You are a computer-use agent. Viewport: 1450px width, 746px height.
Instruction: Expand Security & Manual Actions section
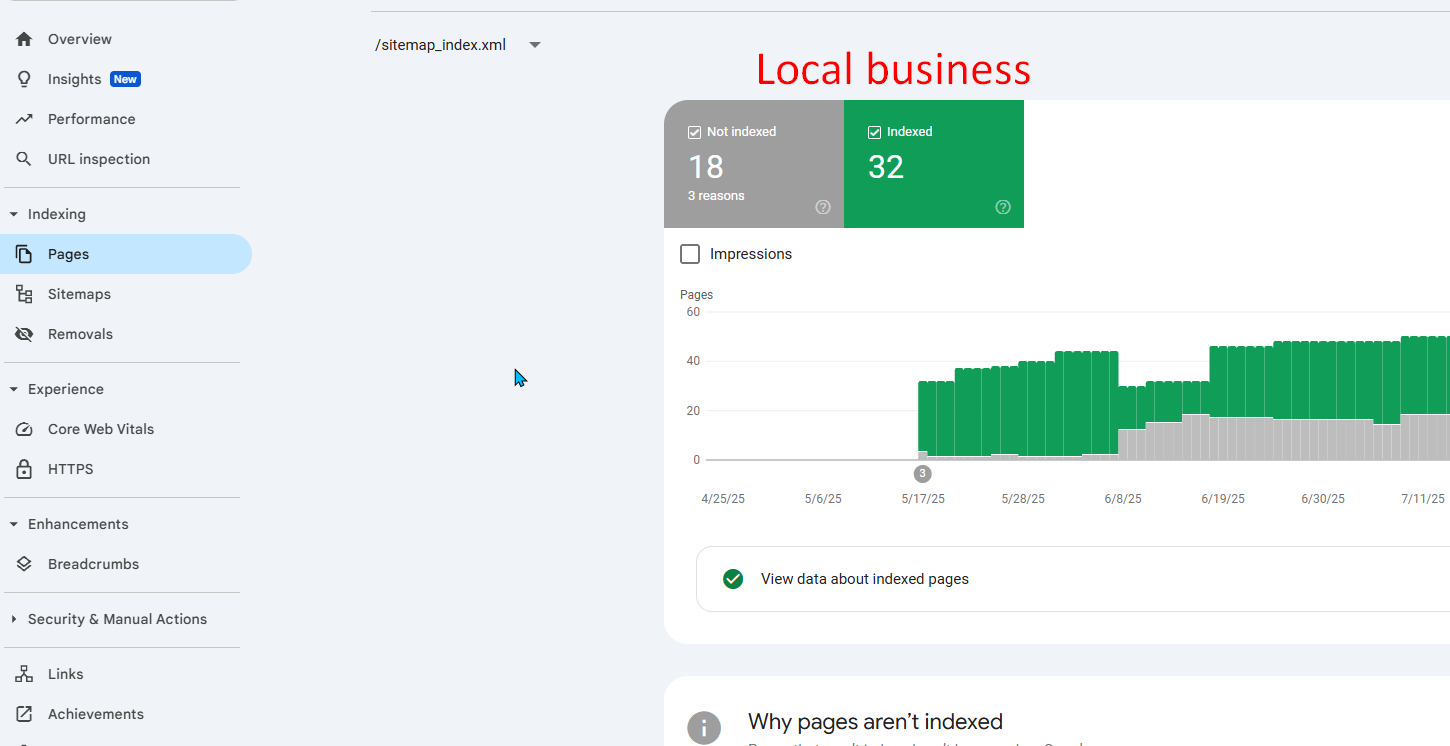[14, 619]
